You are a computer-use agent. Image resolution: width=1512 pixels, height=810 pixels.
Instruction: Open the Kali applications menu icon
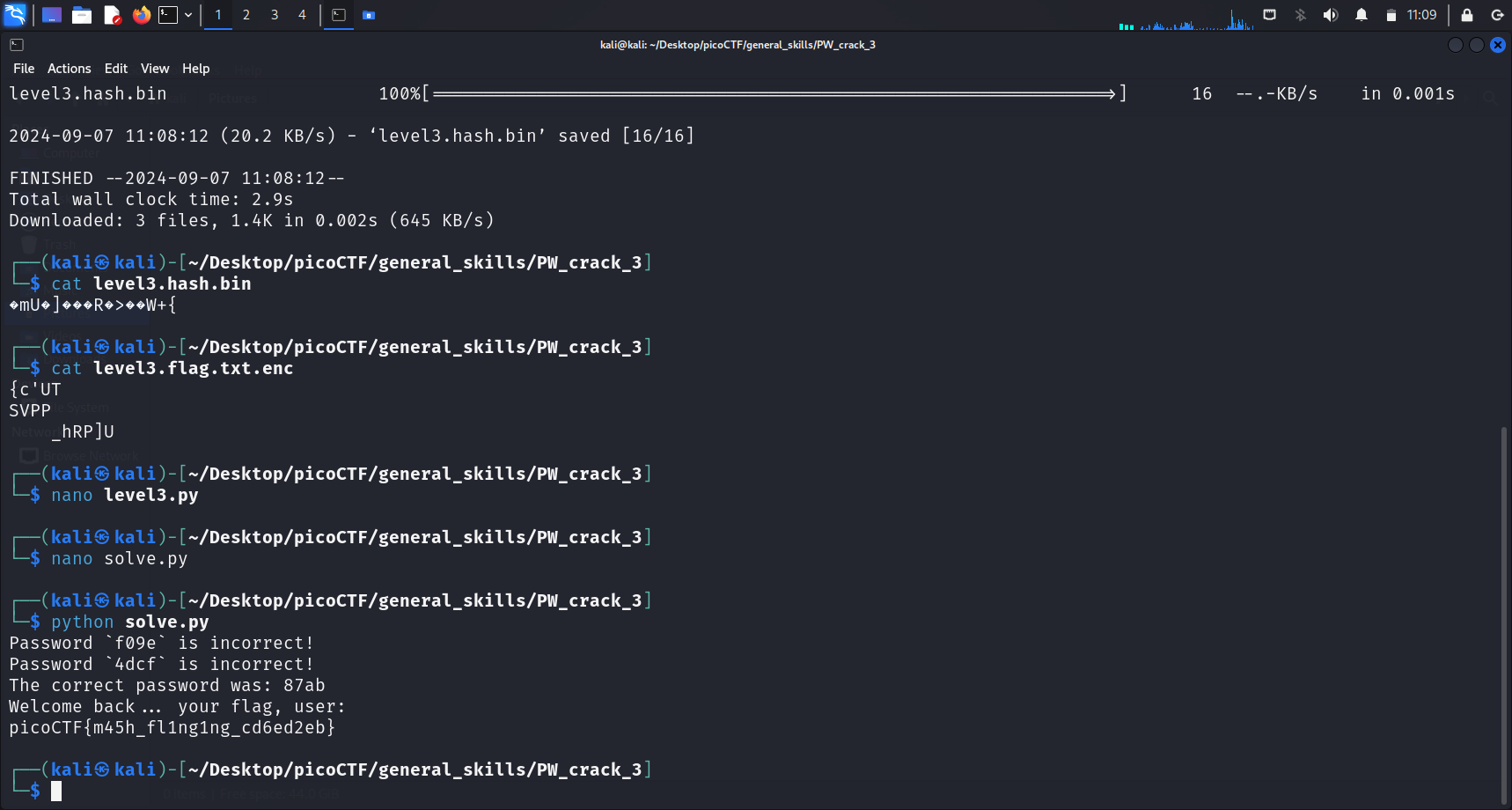click(x=15, y=15)
